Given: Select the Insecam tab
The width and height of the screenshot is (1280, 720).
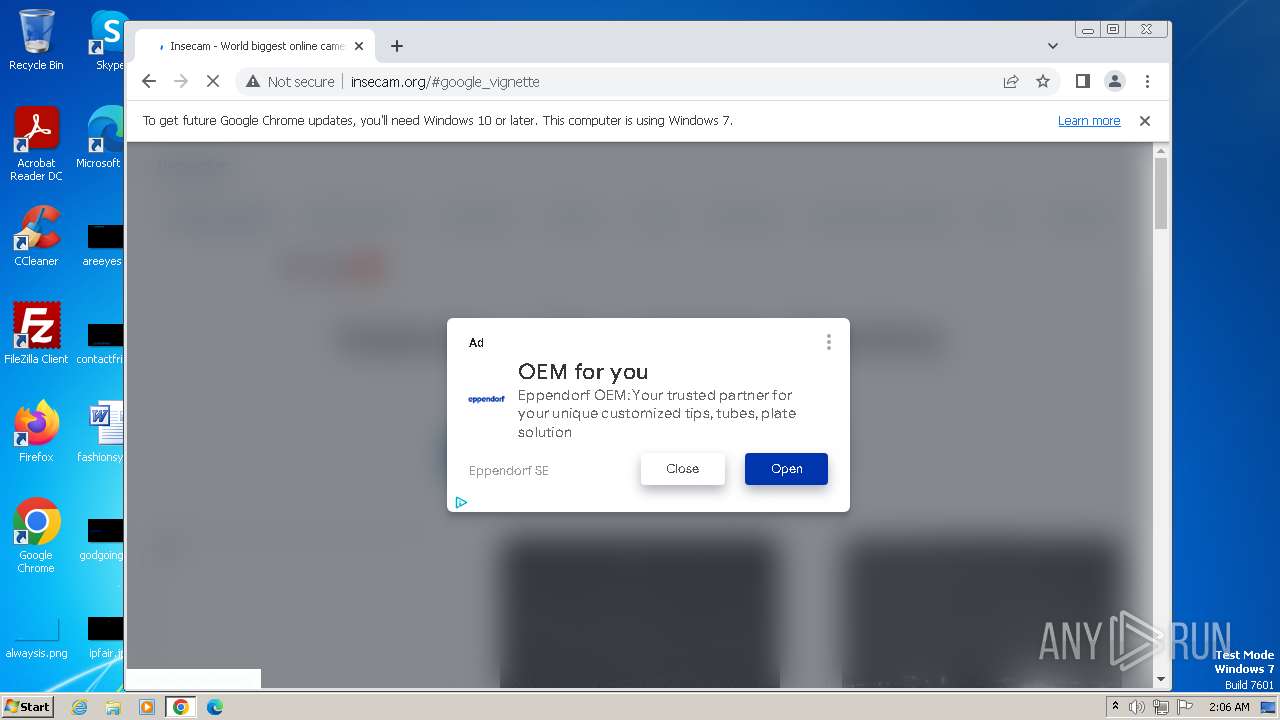Looking at the screenshot, I should [255, 46].
